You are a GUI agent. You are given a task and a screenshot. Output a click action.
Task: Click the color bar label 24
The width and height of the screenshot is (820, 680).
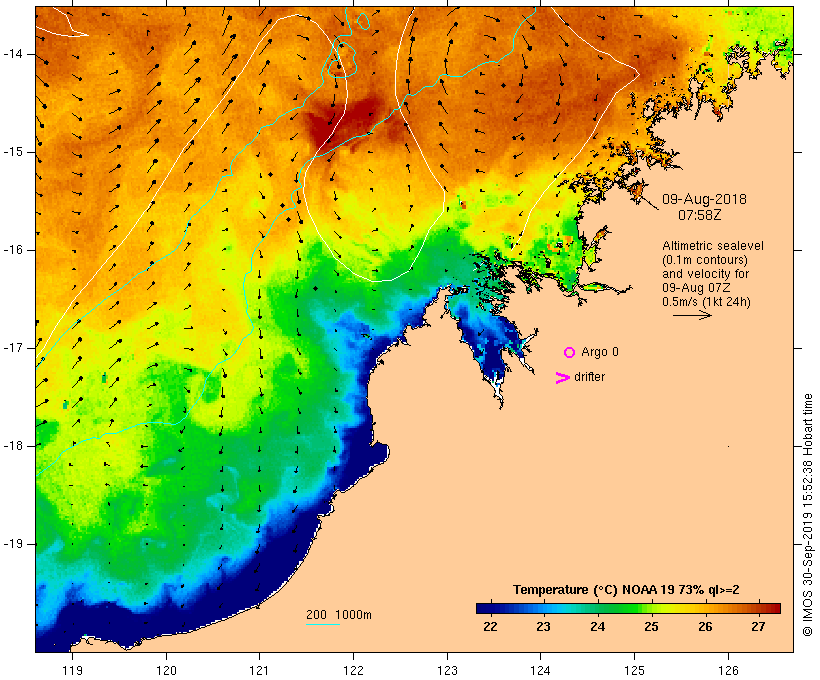tap(598, 627)
